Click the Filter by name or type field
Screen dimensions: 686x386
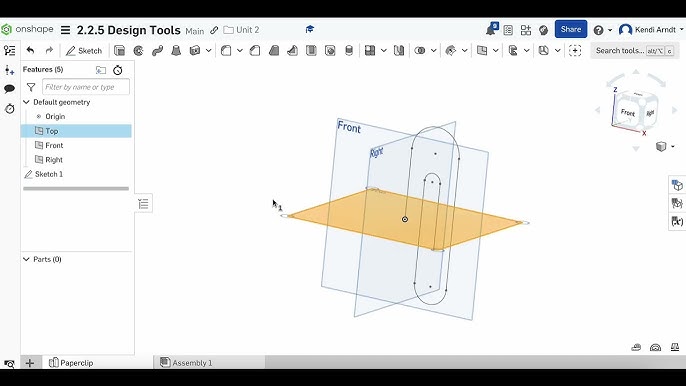click(x=86, y=87)
